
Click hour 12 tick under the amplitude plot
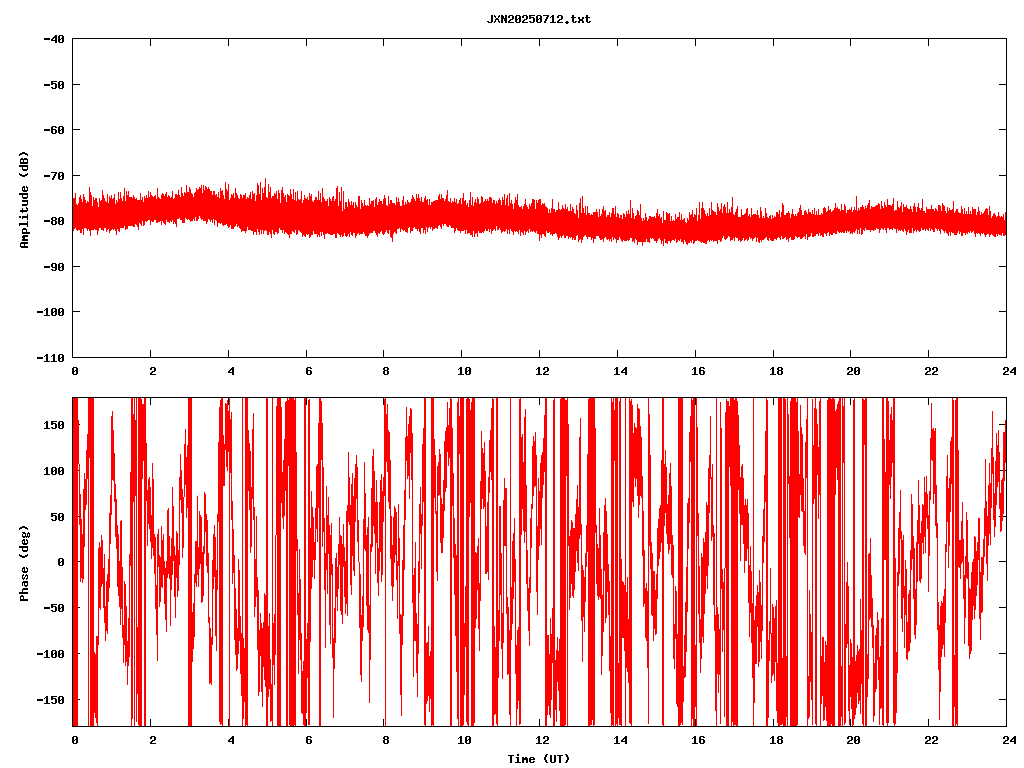pyautogui.click(x=542, y=372)
